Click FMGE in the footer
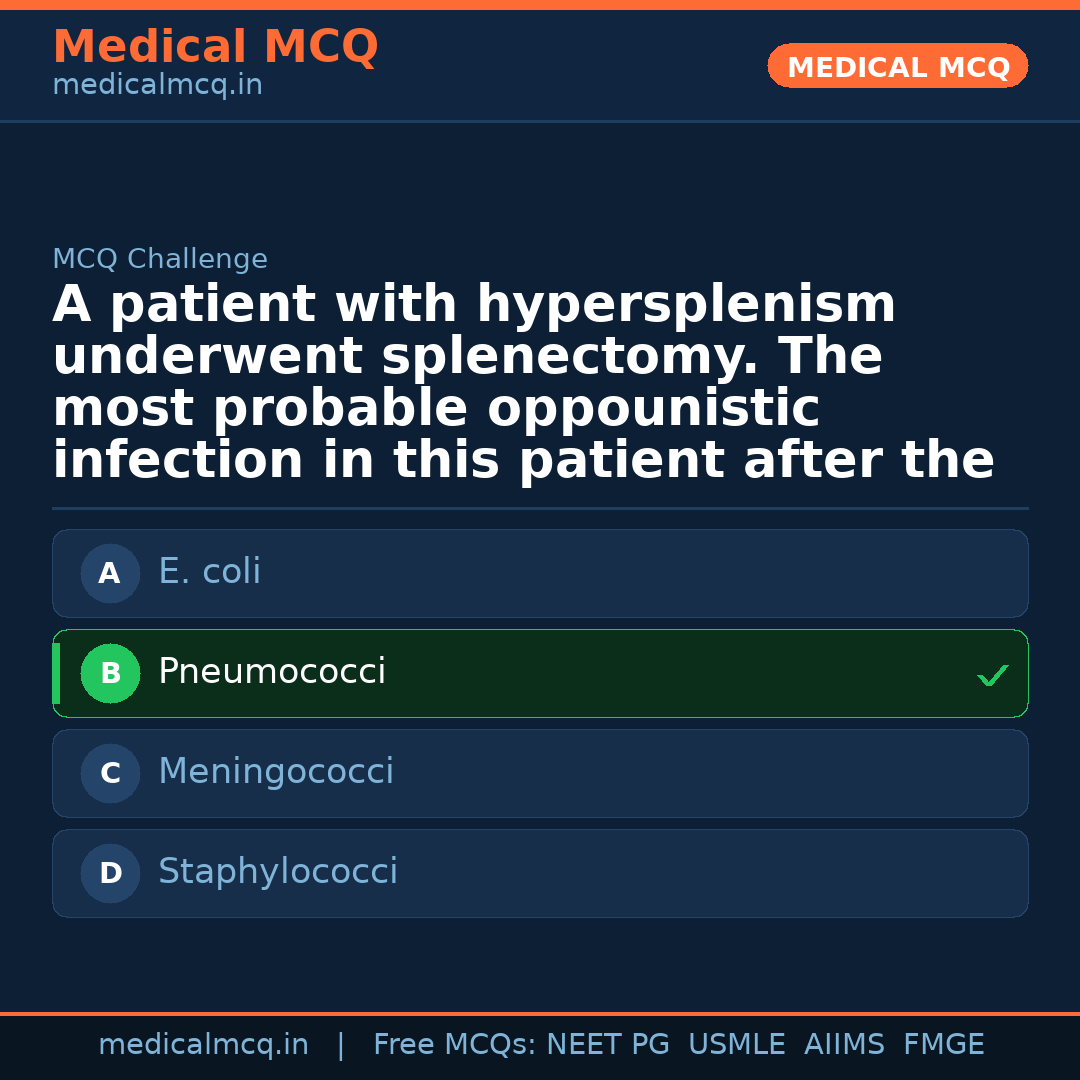This screenshot has height=1080, width=1080. (x=944, y=1045)
